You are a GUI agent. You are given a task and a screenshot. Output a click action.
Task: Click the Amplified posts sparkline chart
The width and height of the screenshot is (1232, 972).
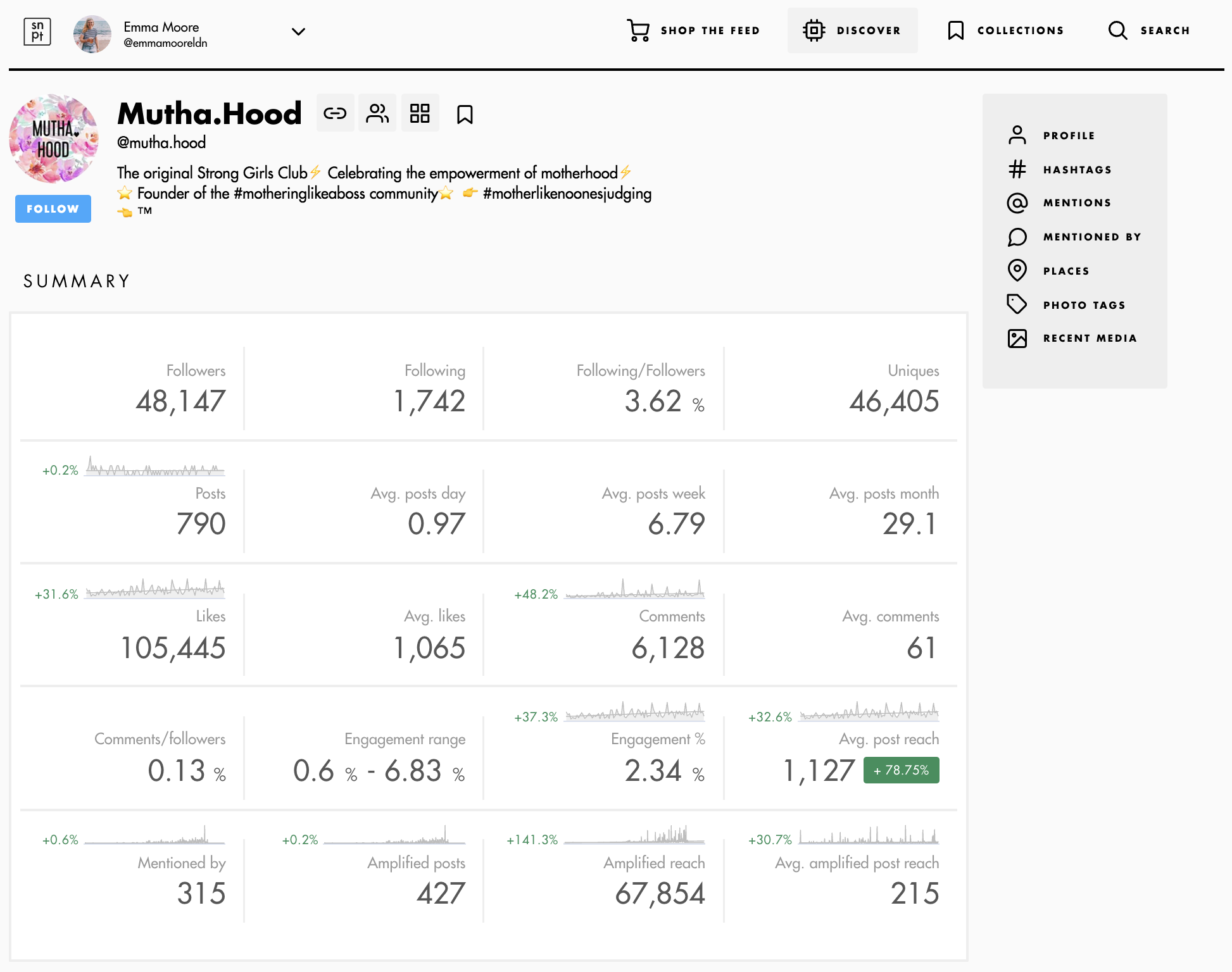tap(394, 835)
